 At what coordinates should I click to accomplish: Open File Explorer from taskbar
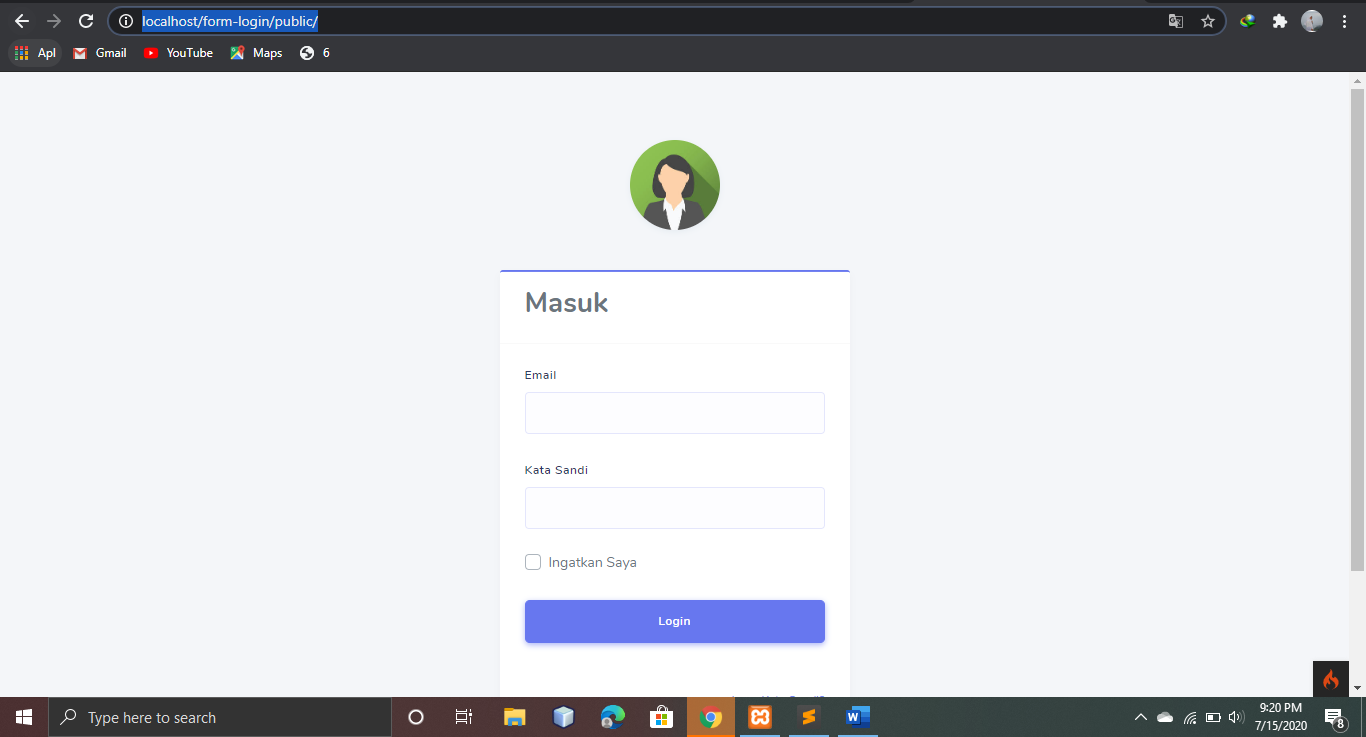click(514, 717)
